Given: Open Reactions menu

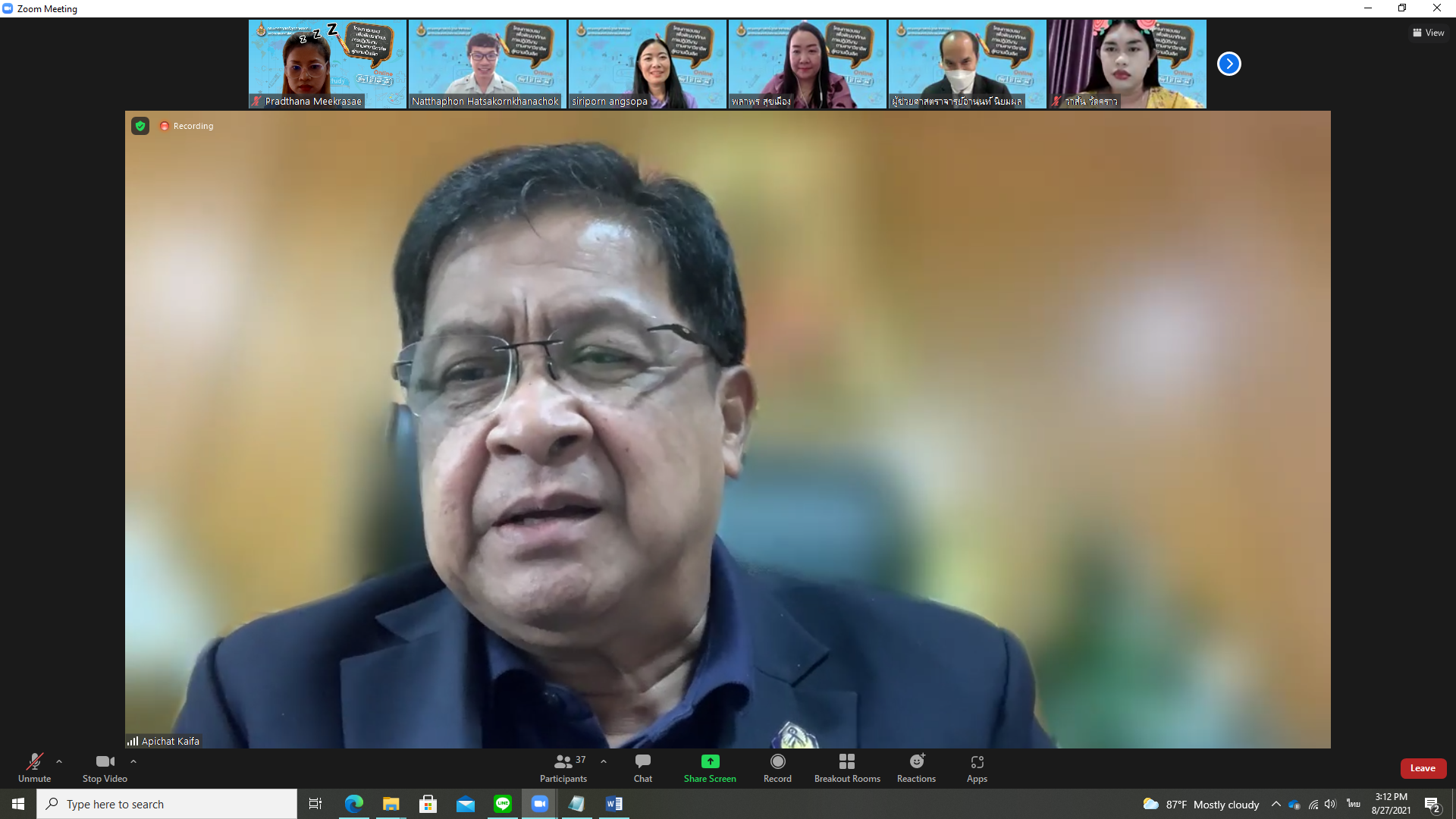Looking at the screenshot, I should tap(916, 767).
